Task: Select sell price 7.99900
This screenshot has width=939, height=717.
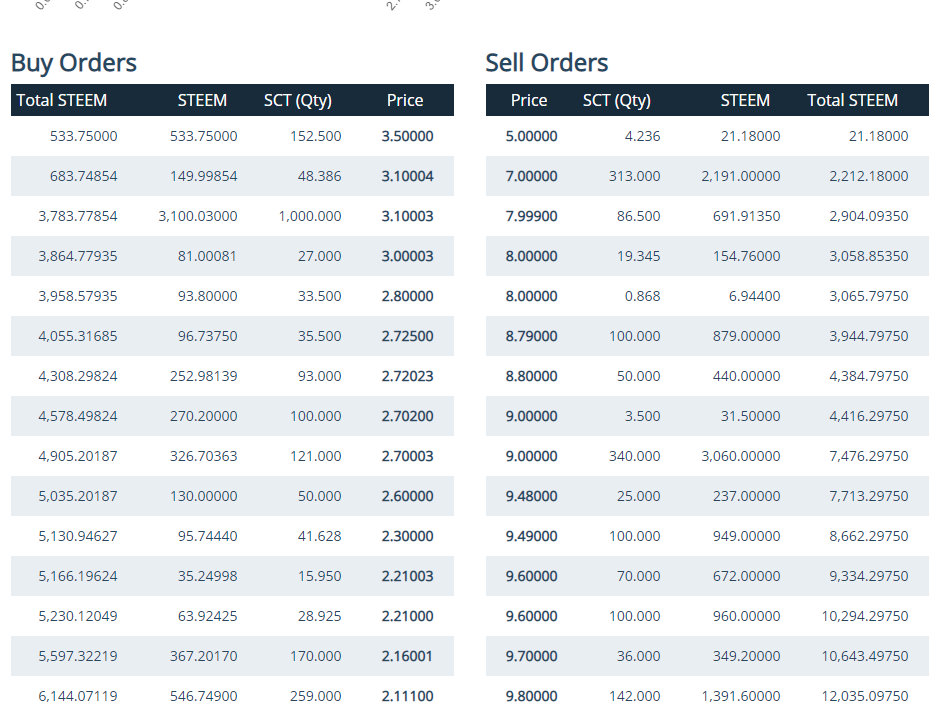Action: (x=531, y=216)
